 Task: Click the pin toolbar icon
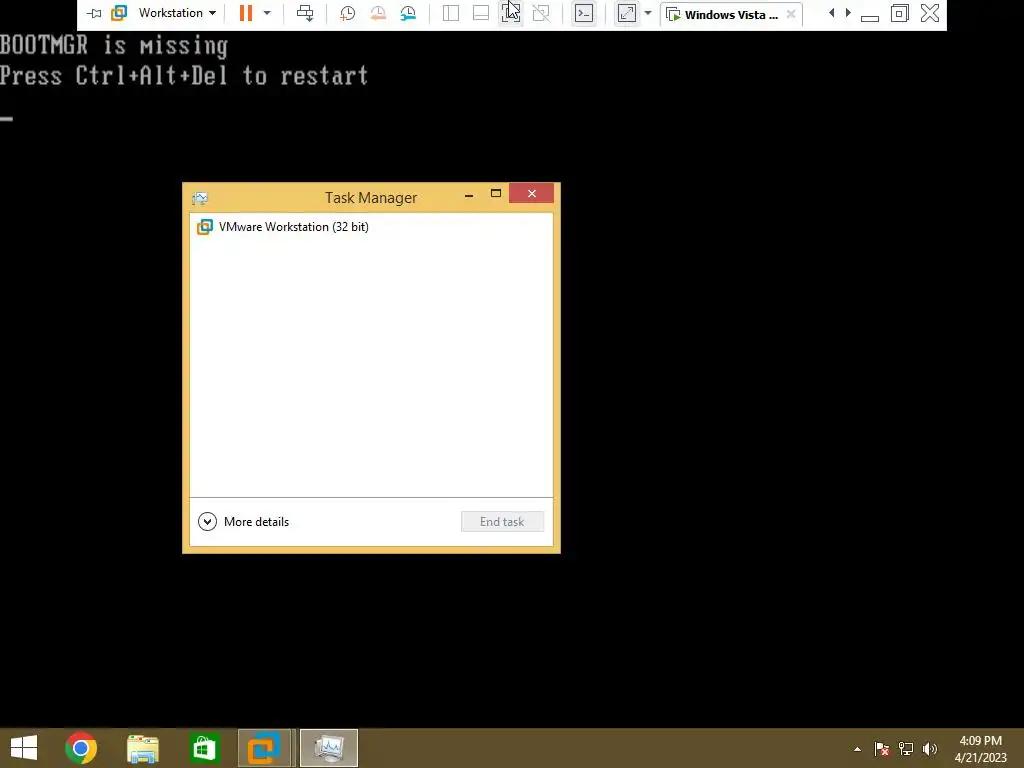coord(94,13)
